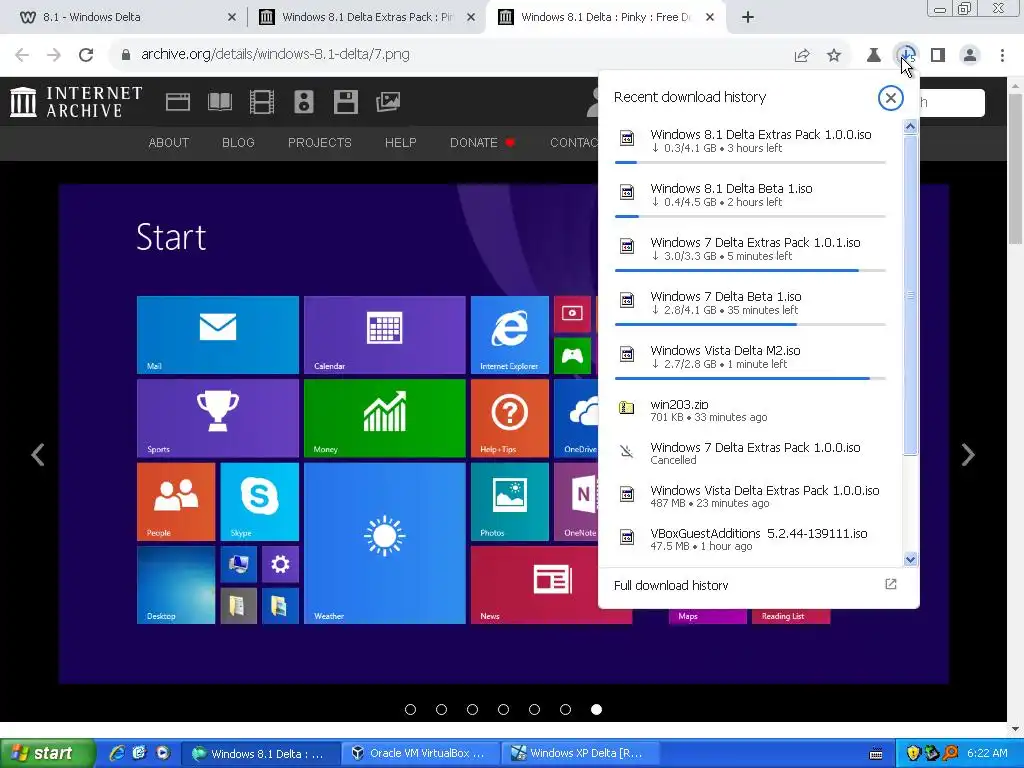Select the first carousel dot

click(x=410, y=710)
